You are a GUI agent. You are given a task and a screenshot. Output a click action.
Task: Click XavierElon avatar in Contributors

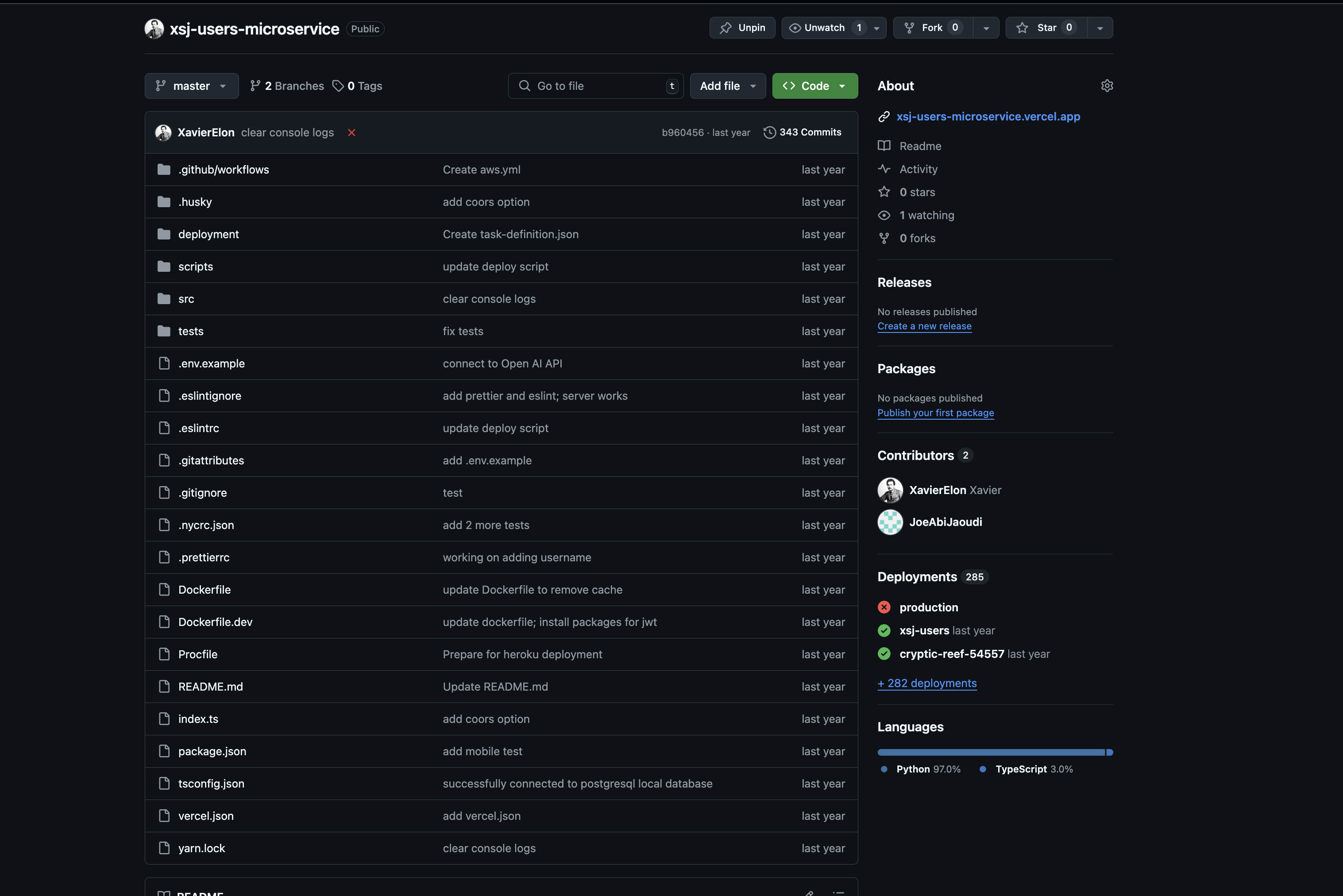(x=890, y=490)
